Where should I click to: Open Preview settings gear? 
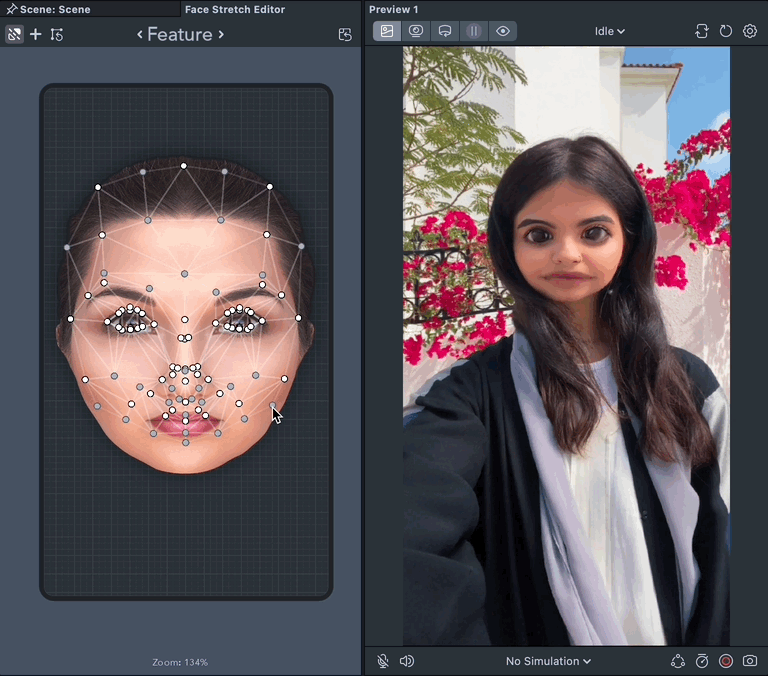click(x=750, y=31)
